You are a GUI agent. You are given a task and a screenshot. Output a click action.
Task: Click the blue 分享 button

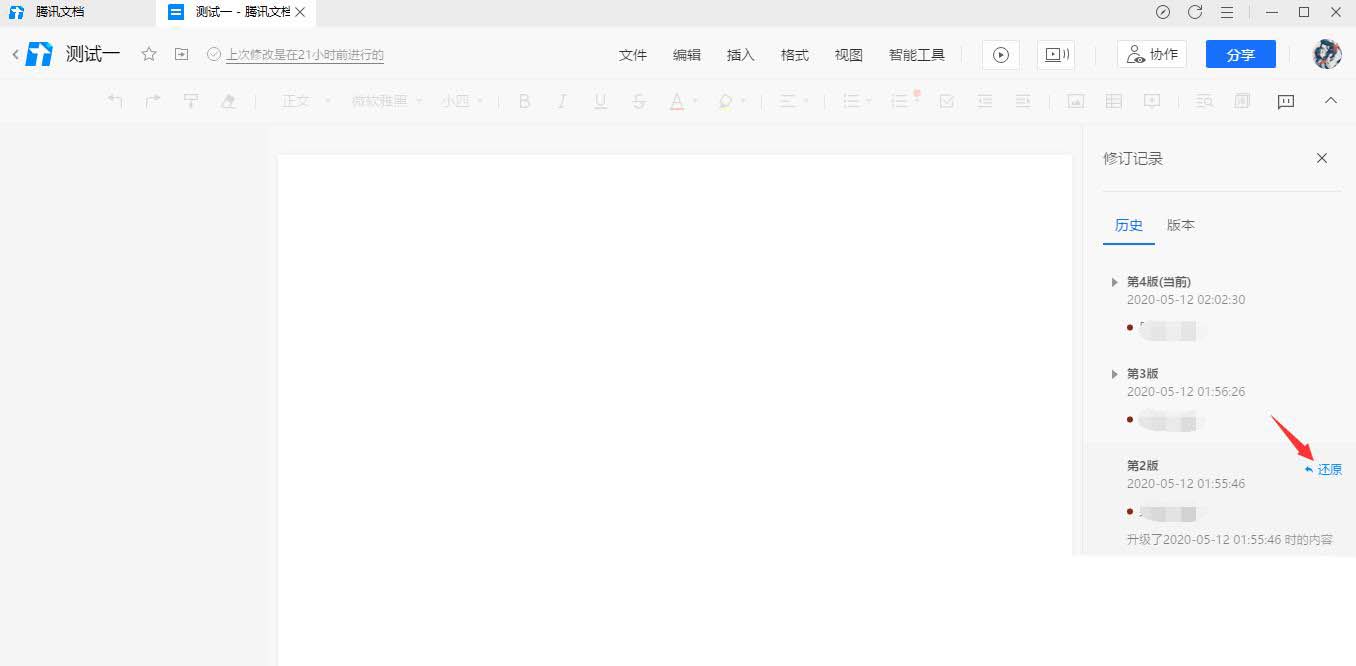point(1241,55)
